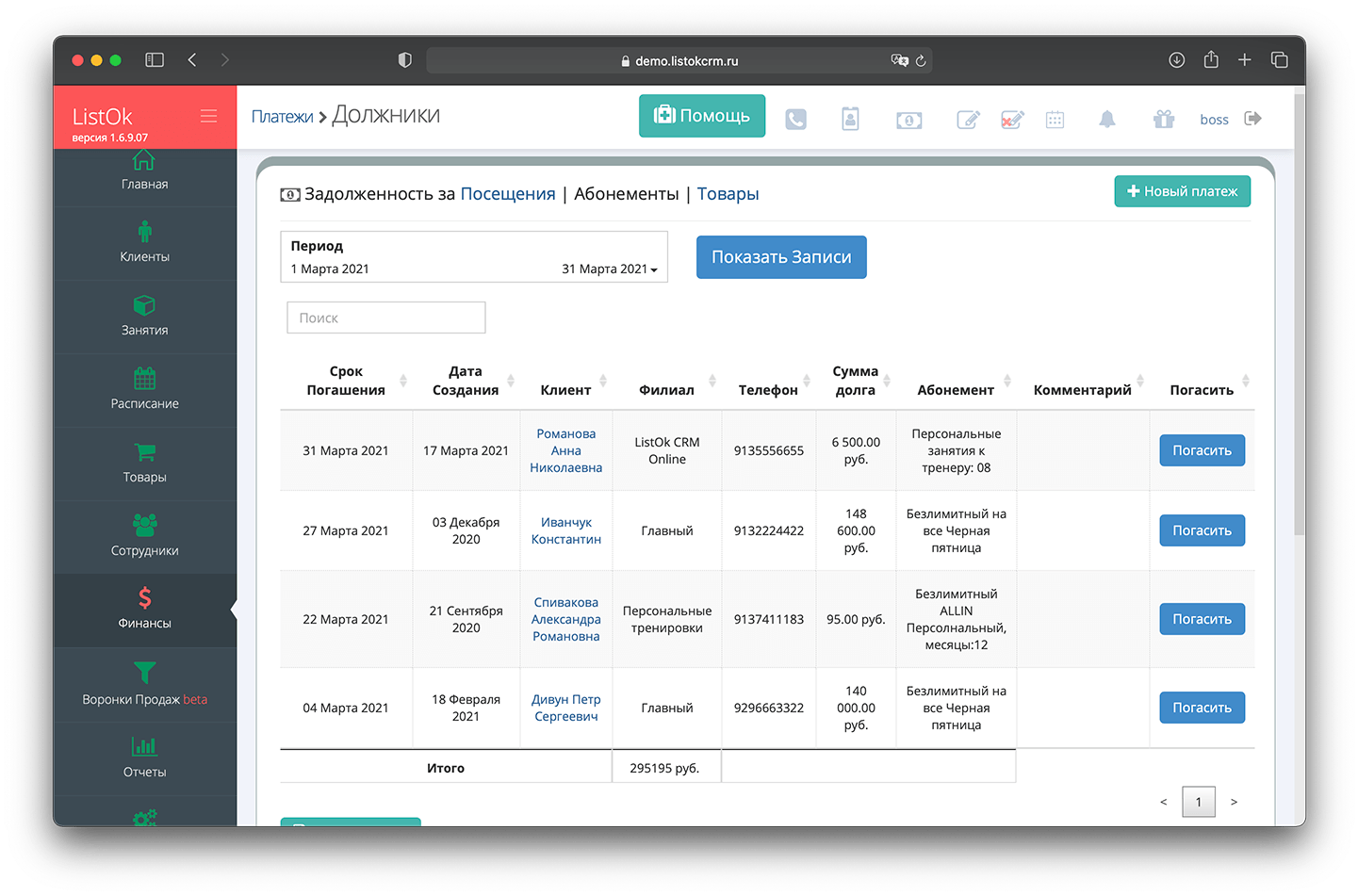
Task: Click Погасить for Спивакова Александра Романовна
Action: [1202, 619]
